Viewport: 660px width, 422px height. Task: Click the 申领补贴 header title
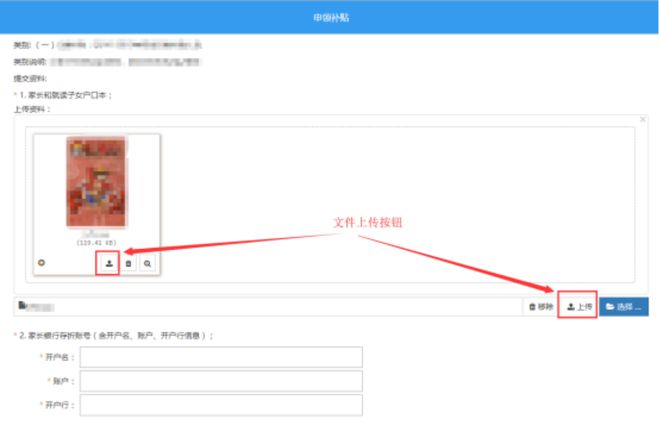click(x=331, y=18)
